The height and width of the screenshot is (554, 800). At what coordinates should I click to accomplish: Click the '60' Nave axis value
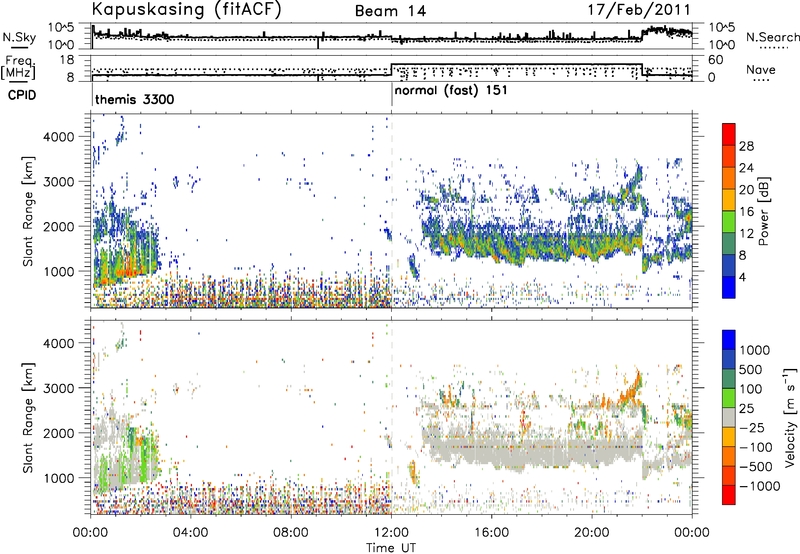[716, 60]
